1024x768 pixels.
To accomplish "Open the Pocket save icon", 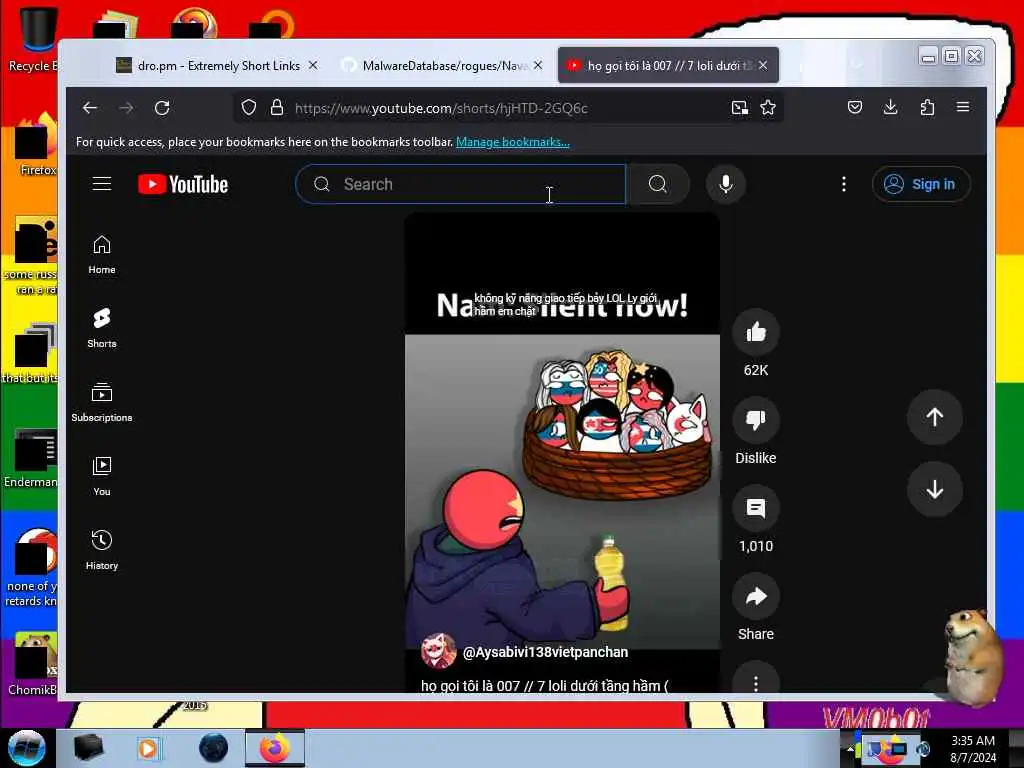I will coord(855,107).
